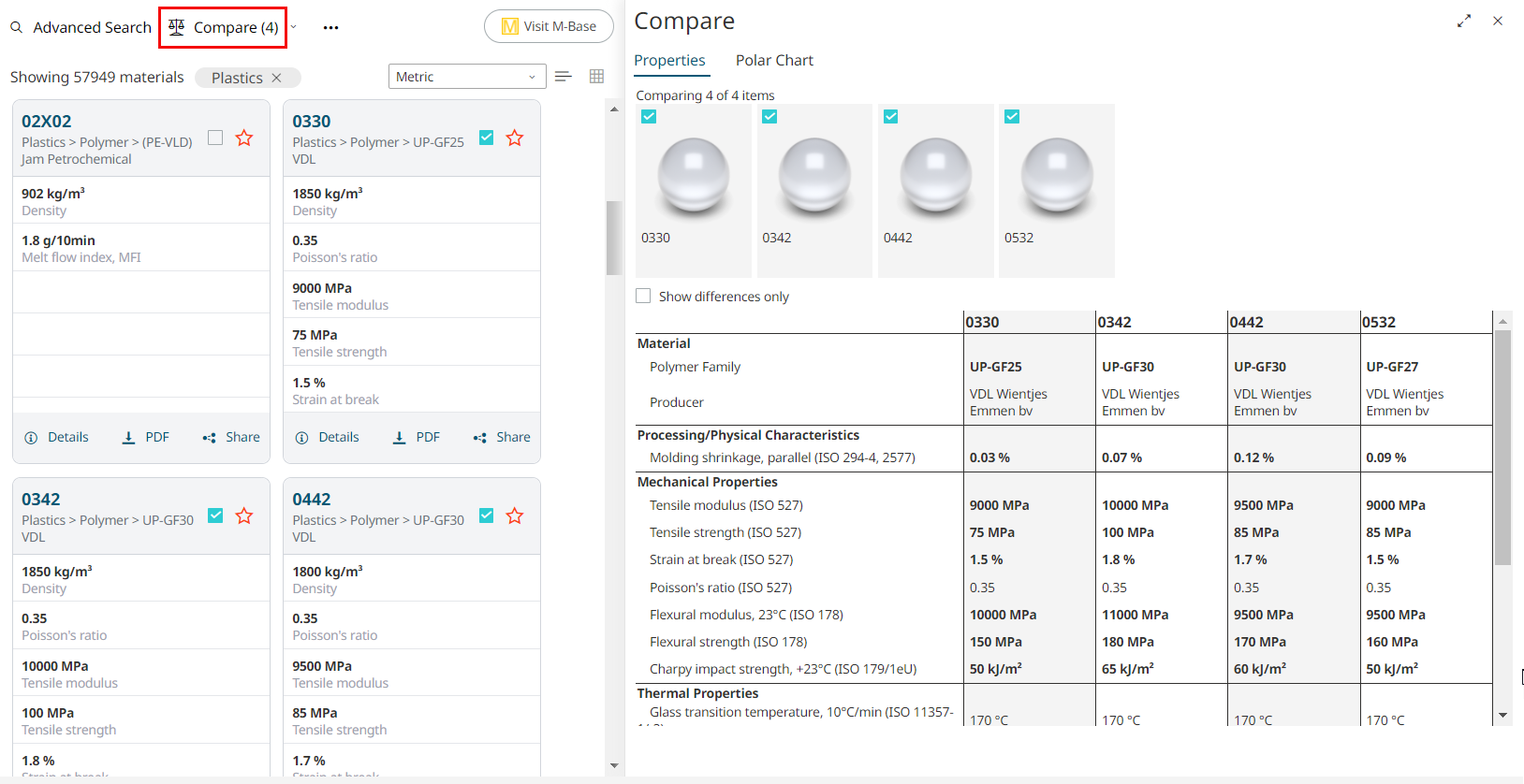
Task: Switch to grid view layout
Action: pyautogui.click(x=596, y=77)
